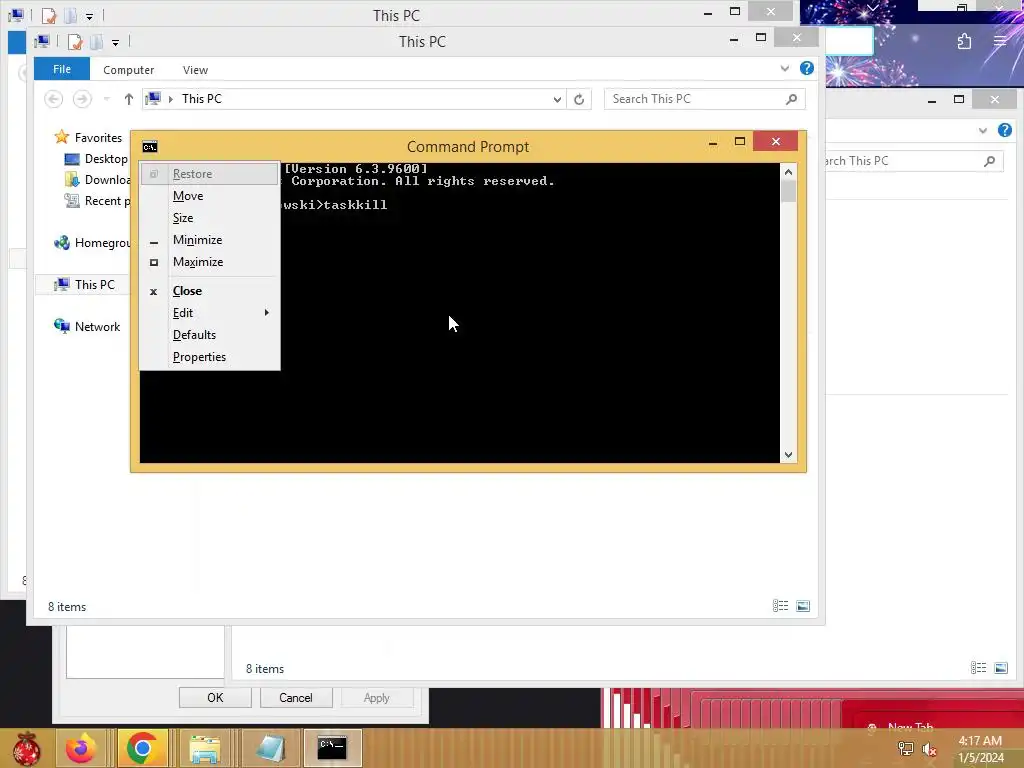Go back with the Back arrow
This screenshot has width=1024, height=768.
(x=54, y=99)
